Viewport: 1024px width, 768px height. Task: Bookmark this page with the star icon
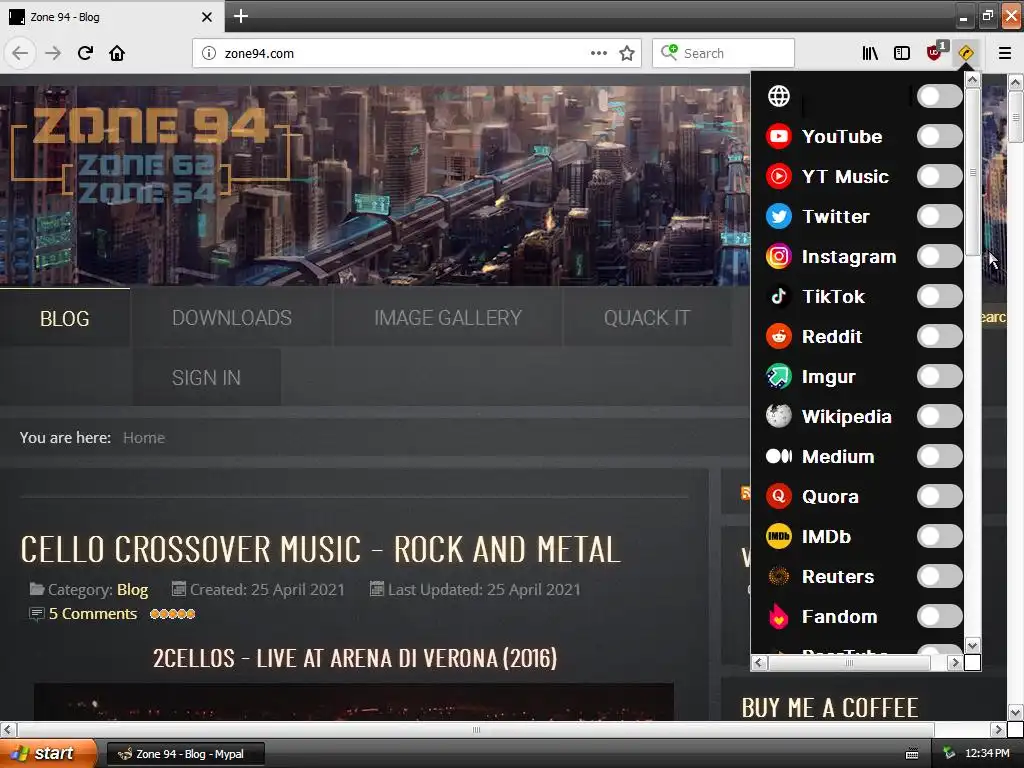pyautogui.click(x=627, y=53)
